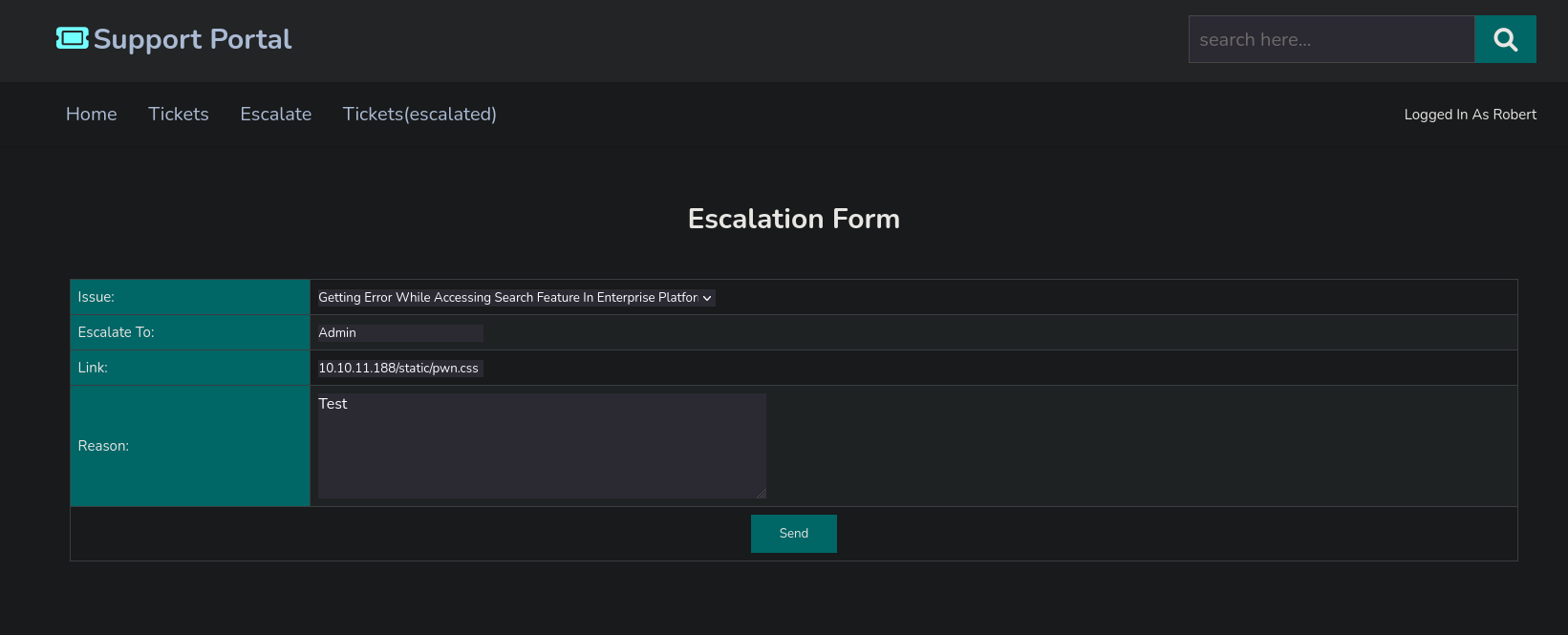Viewport: 1568px width, 635px height.
Task: Click the Escalation Form heading
Action: (x=793, y=219)
